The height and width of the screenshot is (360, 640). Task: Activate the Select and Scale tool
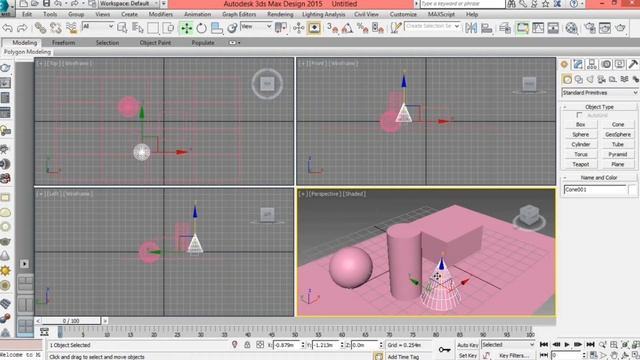point(217,28)
